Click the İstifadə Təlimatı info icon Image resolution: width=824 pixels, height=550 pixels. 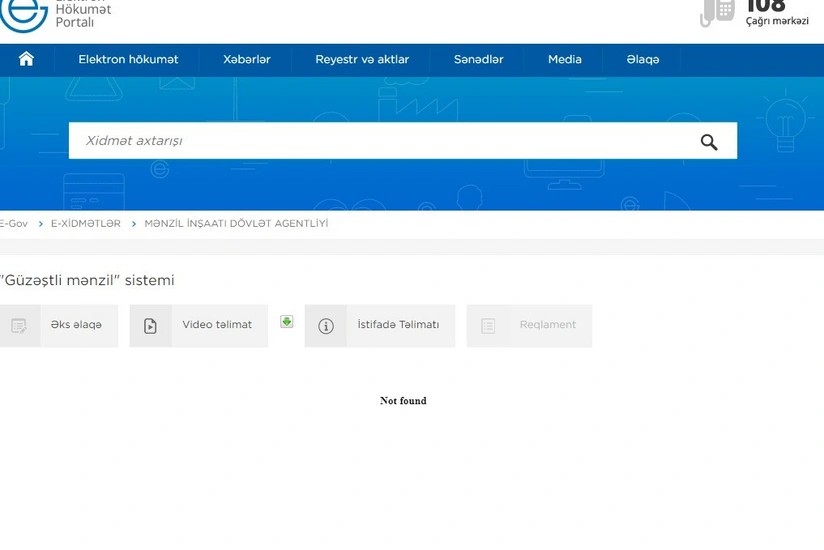click(x=325, y=326)
